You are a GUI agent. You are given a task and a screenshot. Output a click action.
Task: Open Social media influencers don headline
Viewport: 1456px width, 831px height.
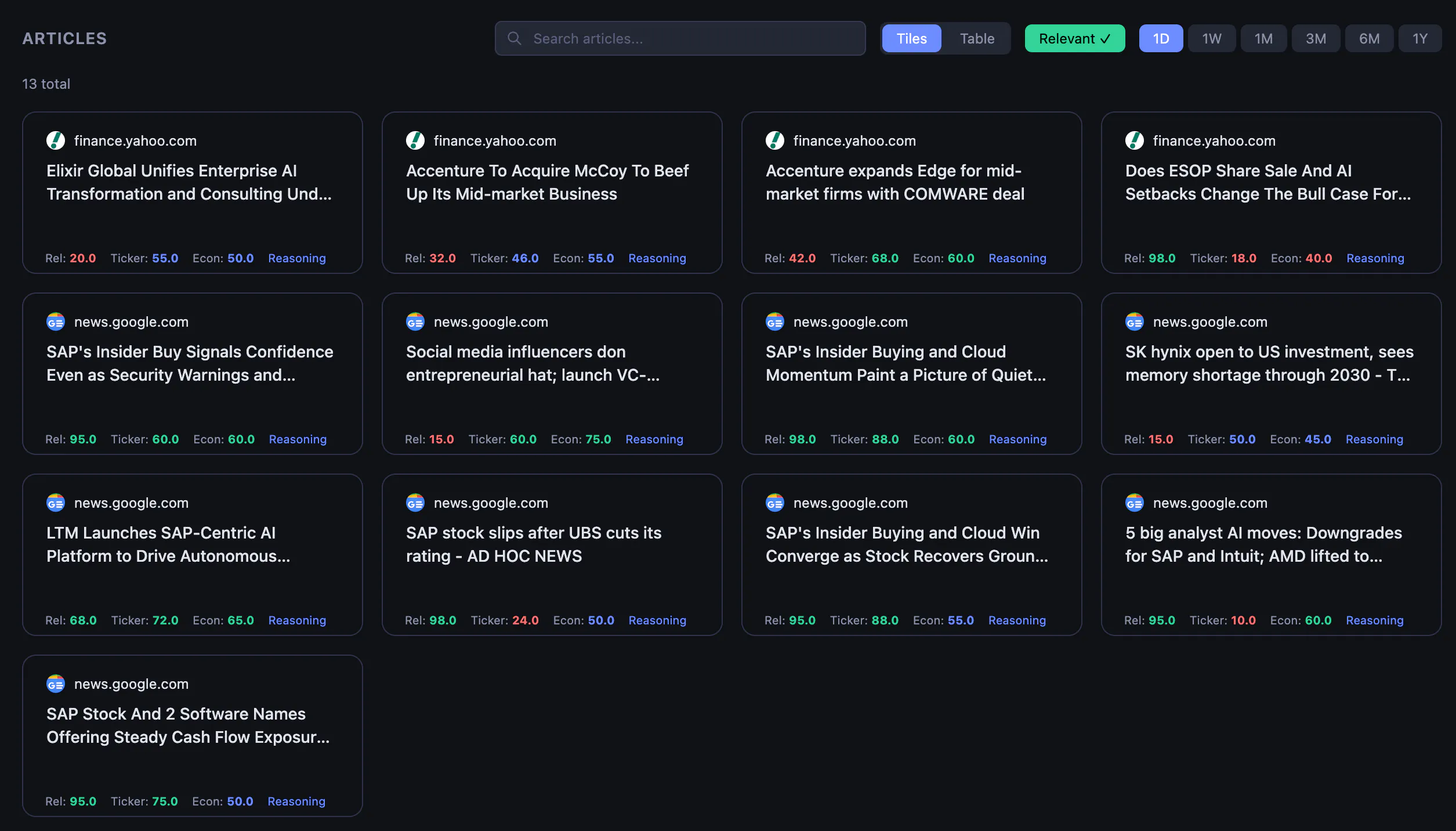pos(533,363)
